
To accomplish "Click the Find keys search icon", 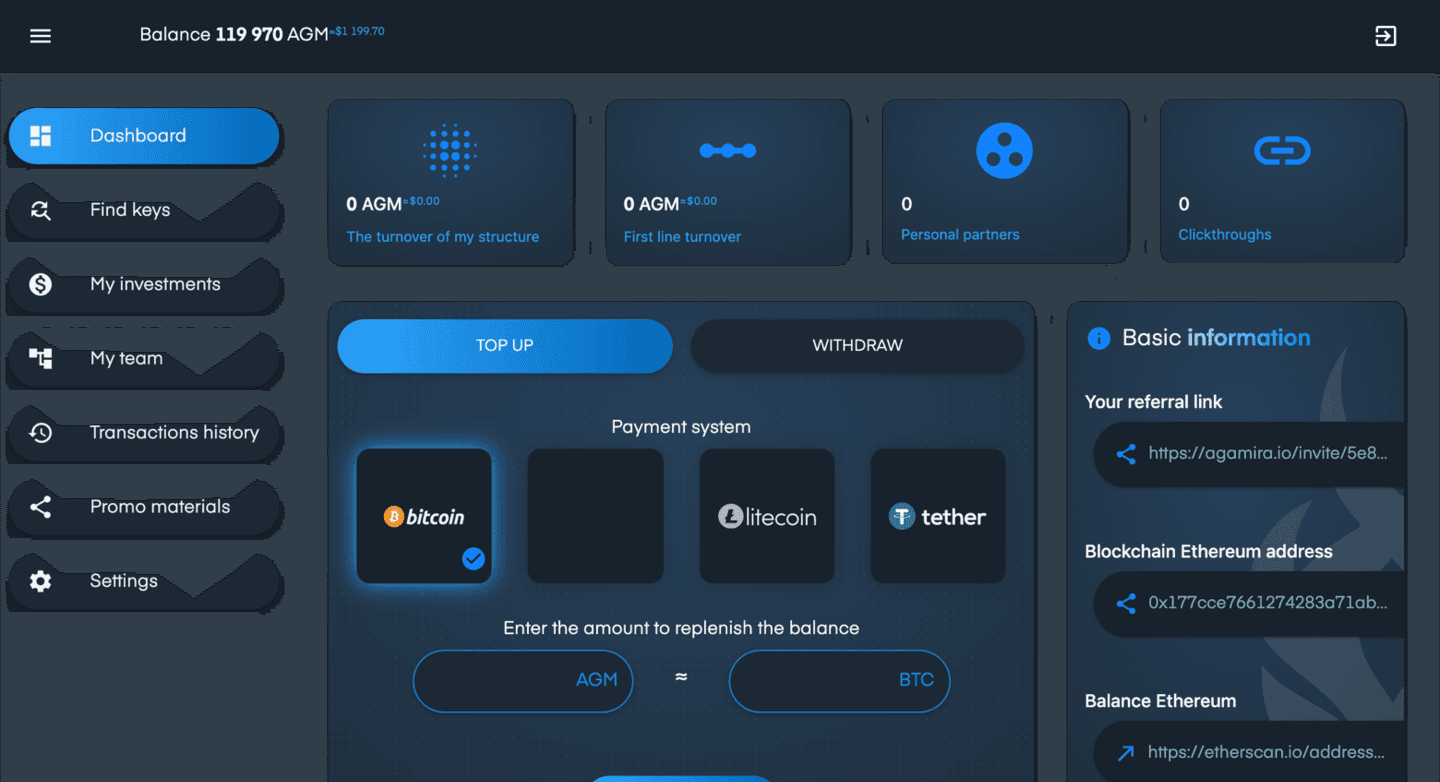I will [40, 210].
